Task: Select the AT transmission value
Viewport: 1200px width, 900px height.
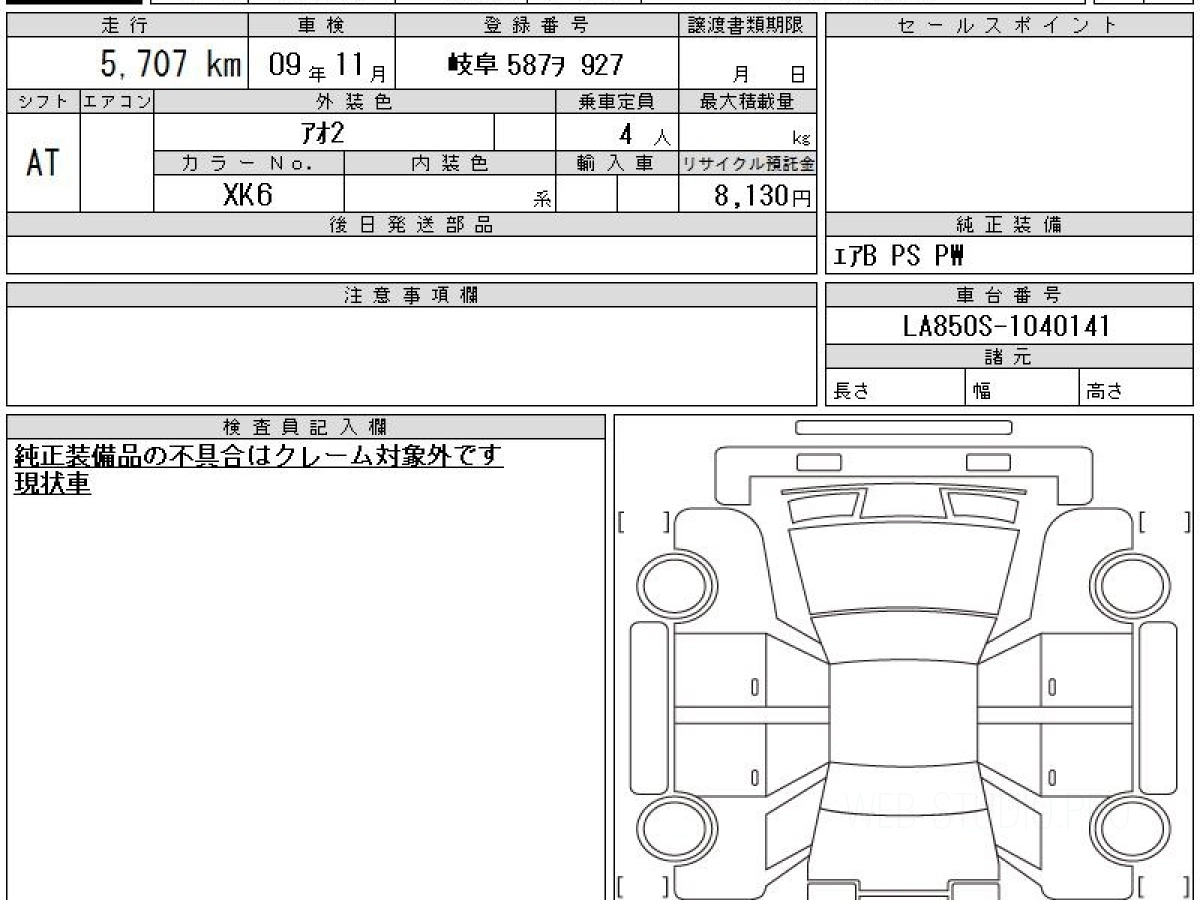Action: coord(43,162)
